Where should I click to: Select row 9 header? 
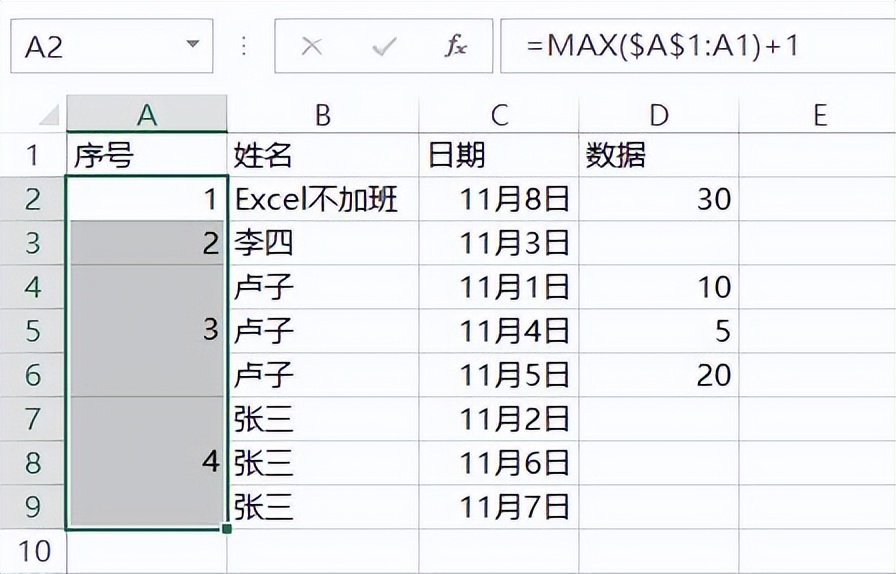[33, 507]
